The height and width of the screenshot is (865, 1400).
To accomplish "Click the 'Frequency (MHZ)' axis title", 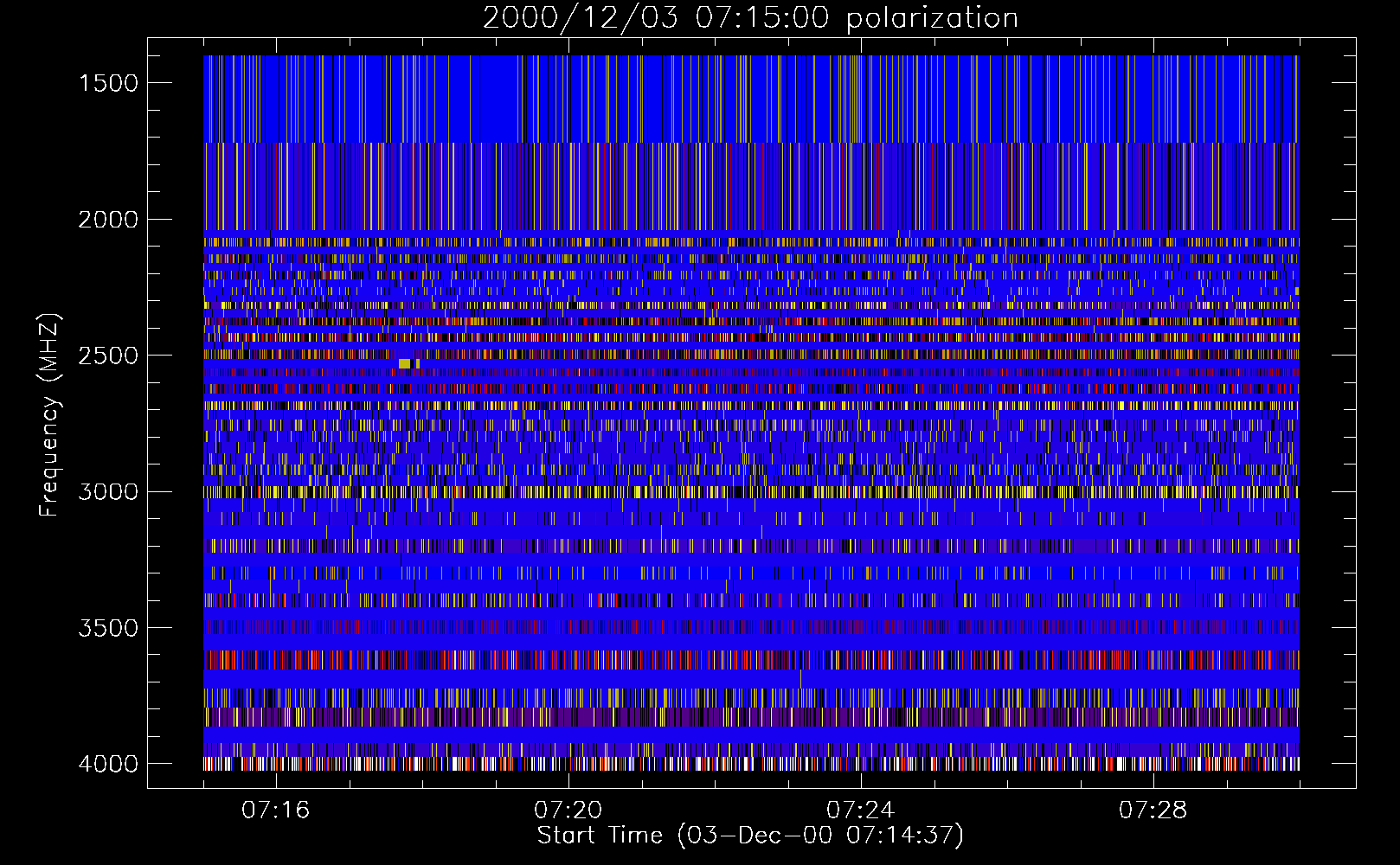I will tap(50, 414).
